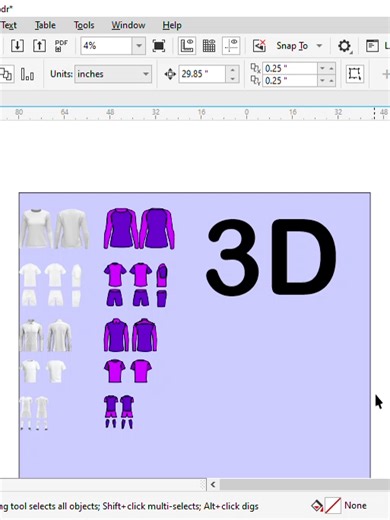390x520 pixels.
Task: Open the Text menu
Action: [9, 25]
